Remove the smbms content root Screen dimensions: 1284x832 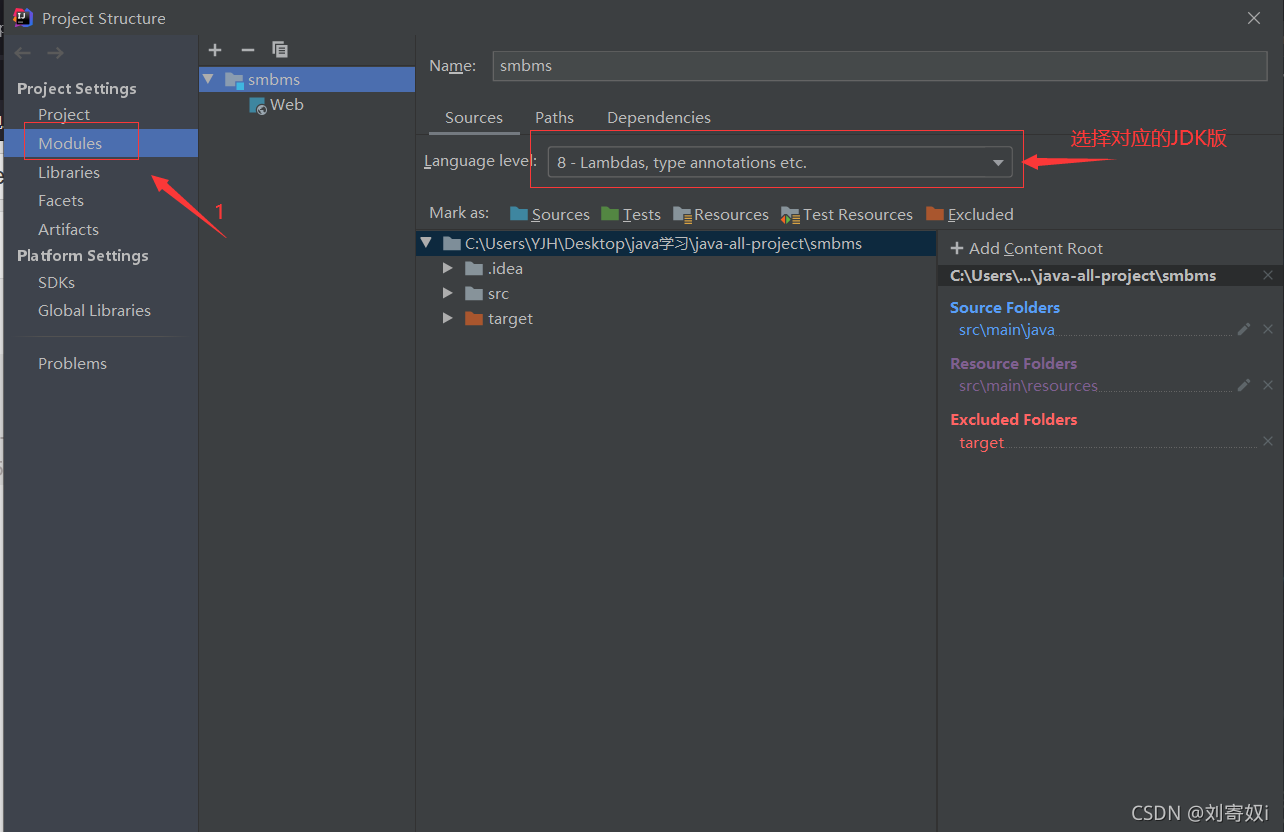point(1268,275)
